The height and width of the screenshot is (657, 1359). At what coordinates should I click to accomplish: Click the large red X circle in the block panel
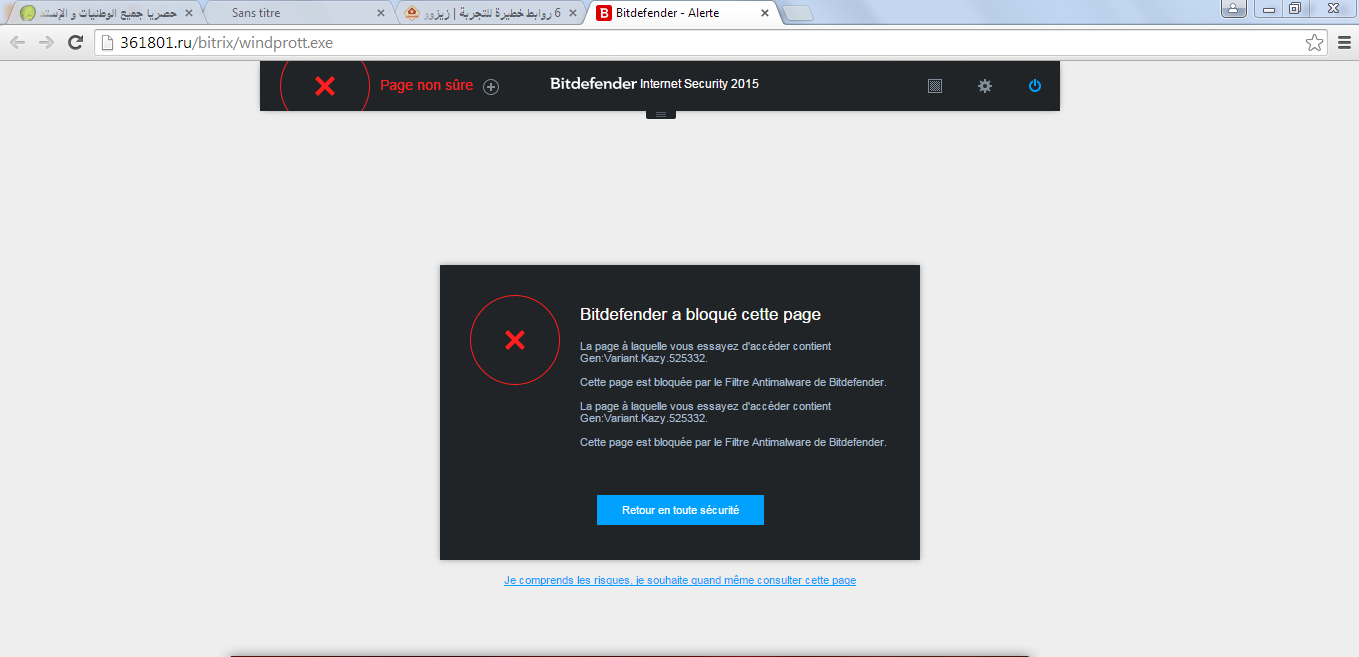click(515, 340)
